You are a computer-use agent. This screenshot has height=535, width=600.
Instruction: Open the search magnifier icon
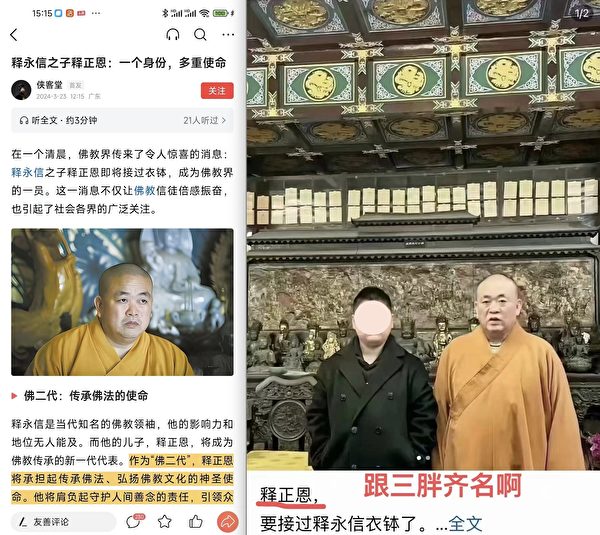pos(200,35)
